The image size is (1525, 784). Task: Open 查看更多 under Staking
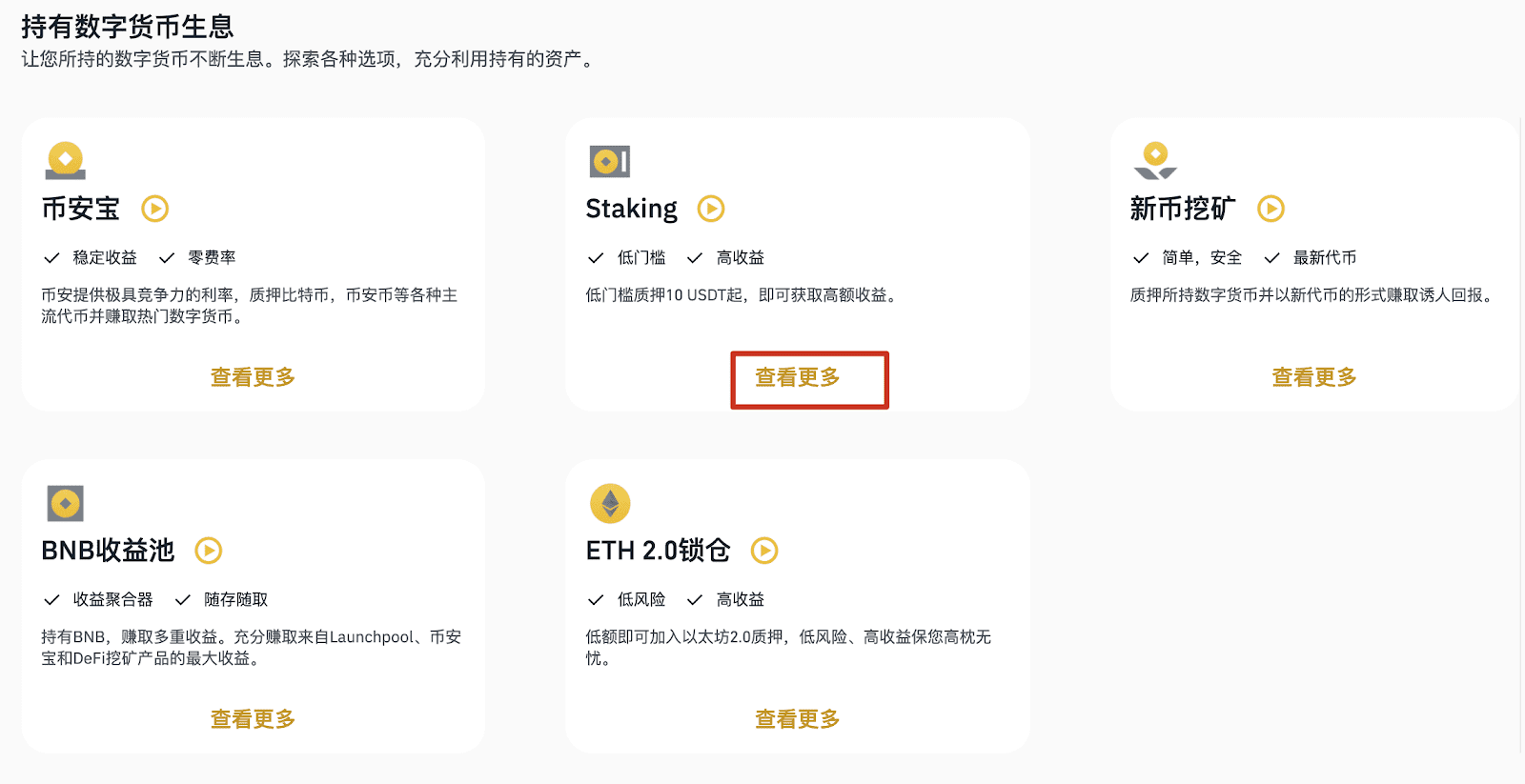(x=798, y=377)
